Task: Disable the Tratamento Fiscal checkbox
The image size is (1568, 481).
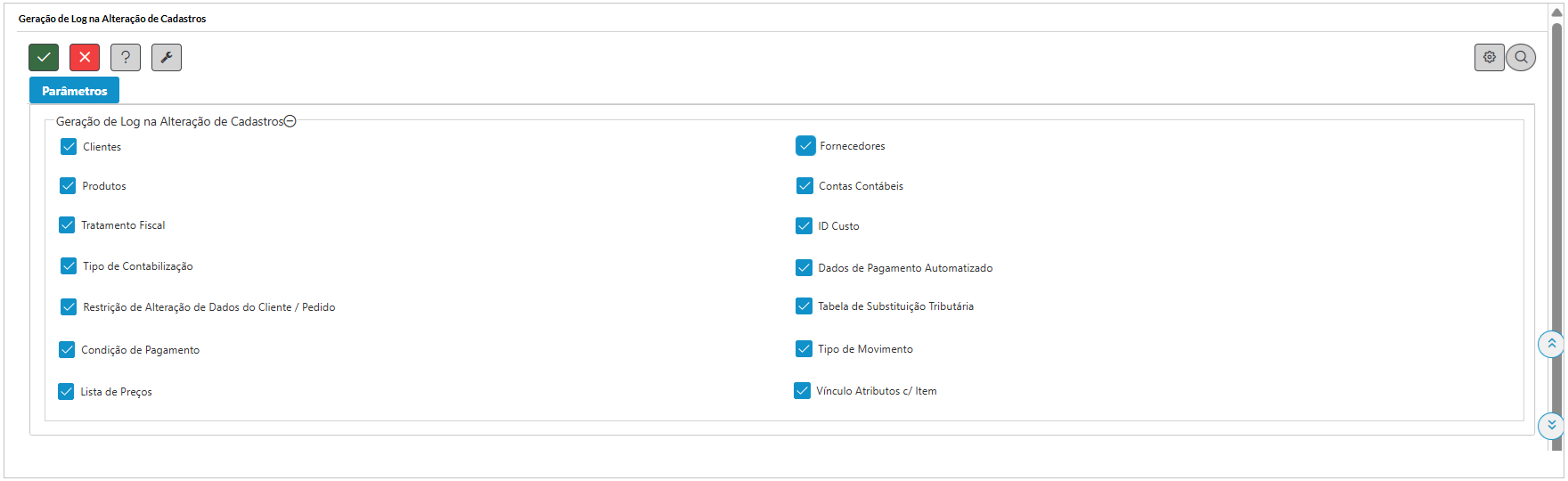Action: coord(67,224)
